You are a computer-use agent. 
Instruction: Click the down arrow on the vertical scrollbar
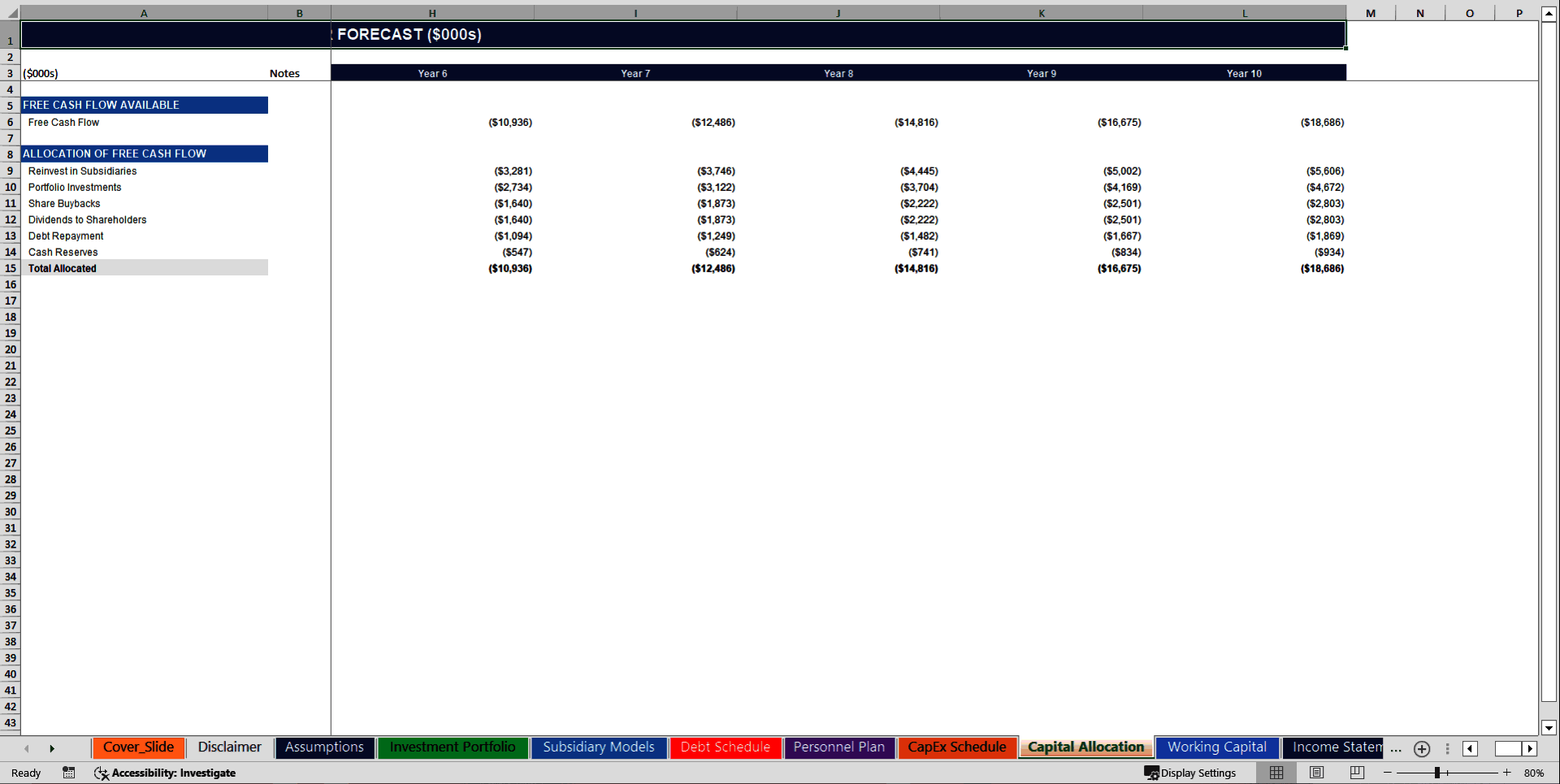[x=1550, y=727]
